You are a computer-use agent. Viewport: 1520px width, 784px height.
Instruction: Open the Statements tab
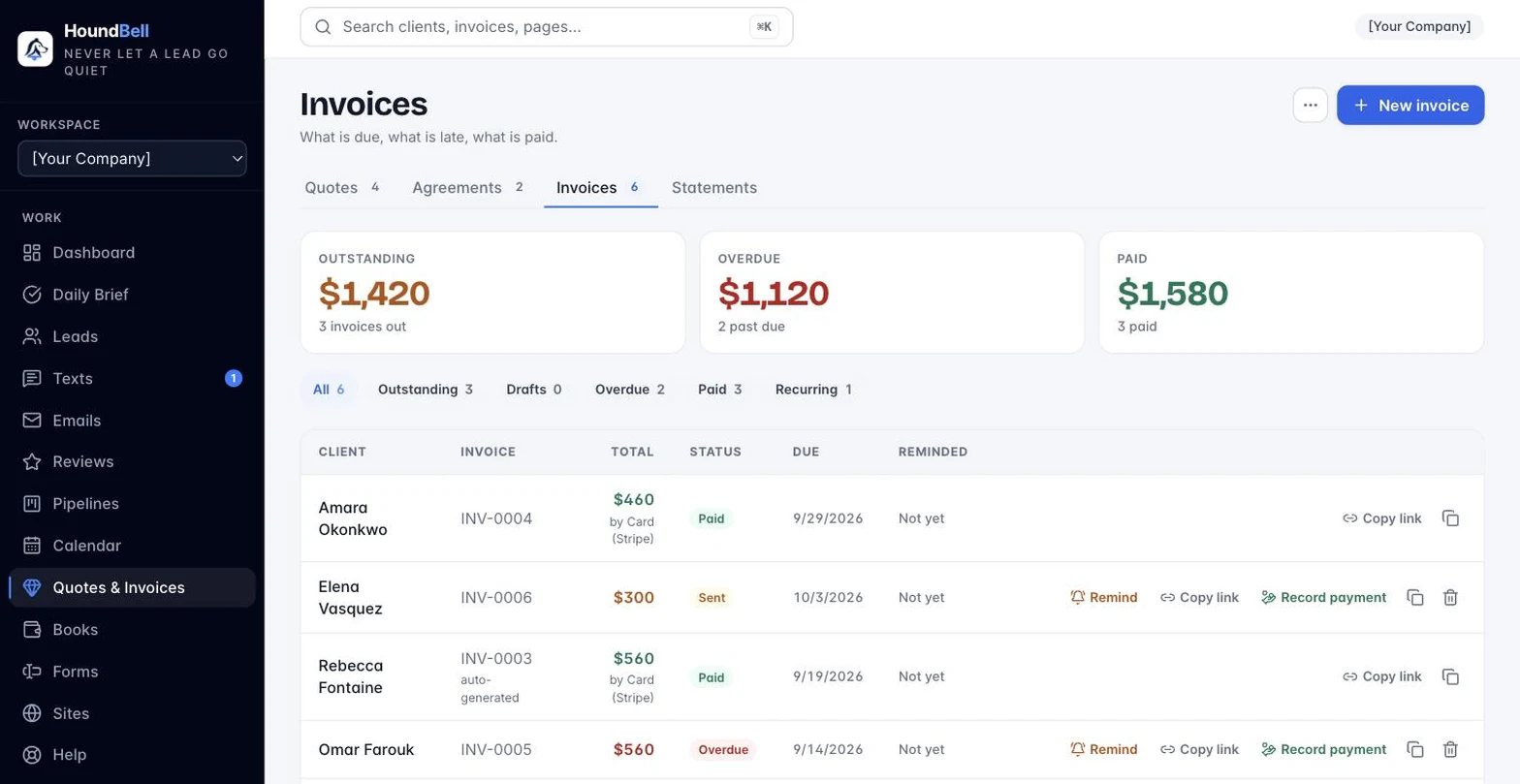click(714, 188)
